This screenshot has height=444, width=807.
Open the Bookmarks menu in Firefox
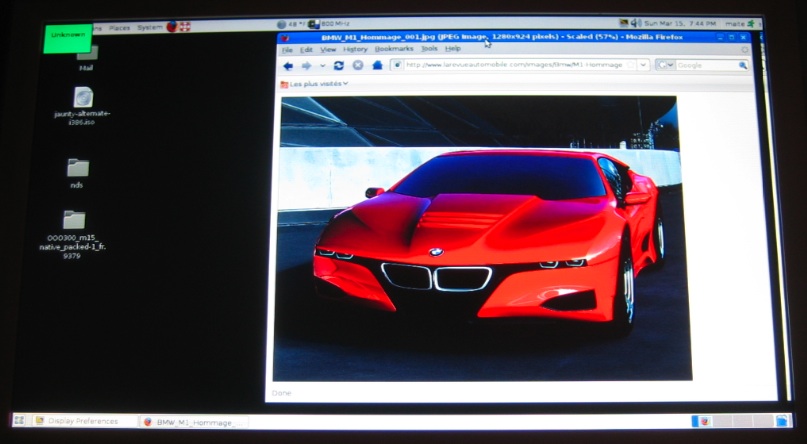click(x=393, y=49)
